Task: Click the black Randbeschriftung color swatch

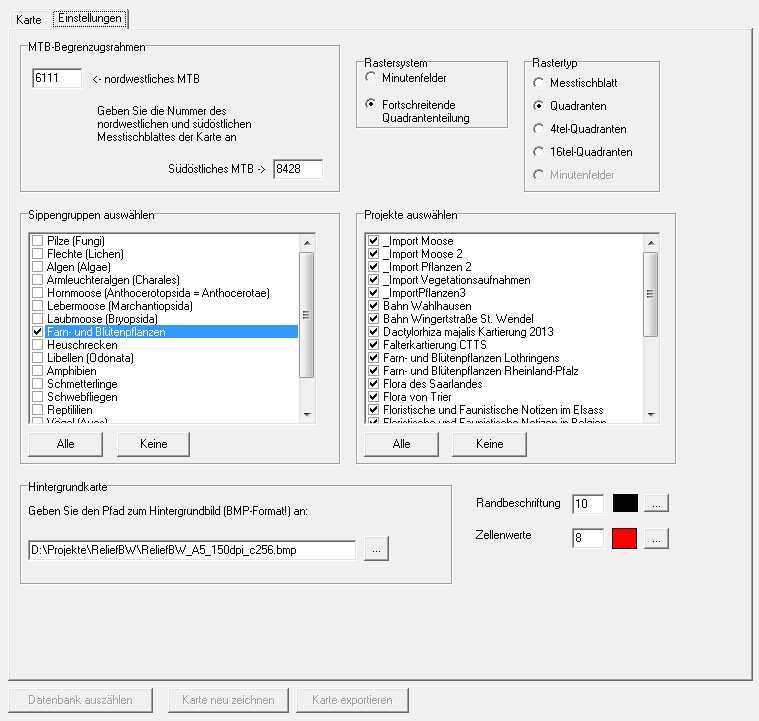Action: [x=625, y=503]
